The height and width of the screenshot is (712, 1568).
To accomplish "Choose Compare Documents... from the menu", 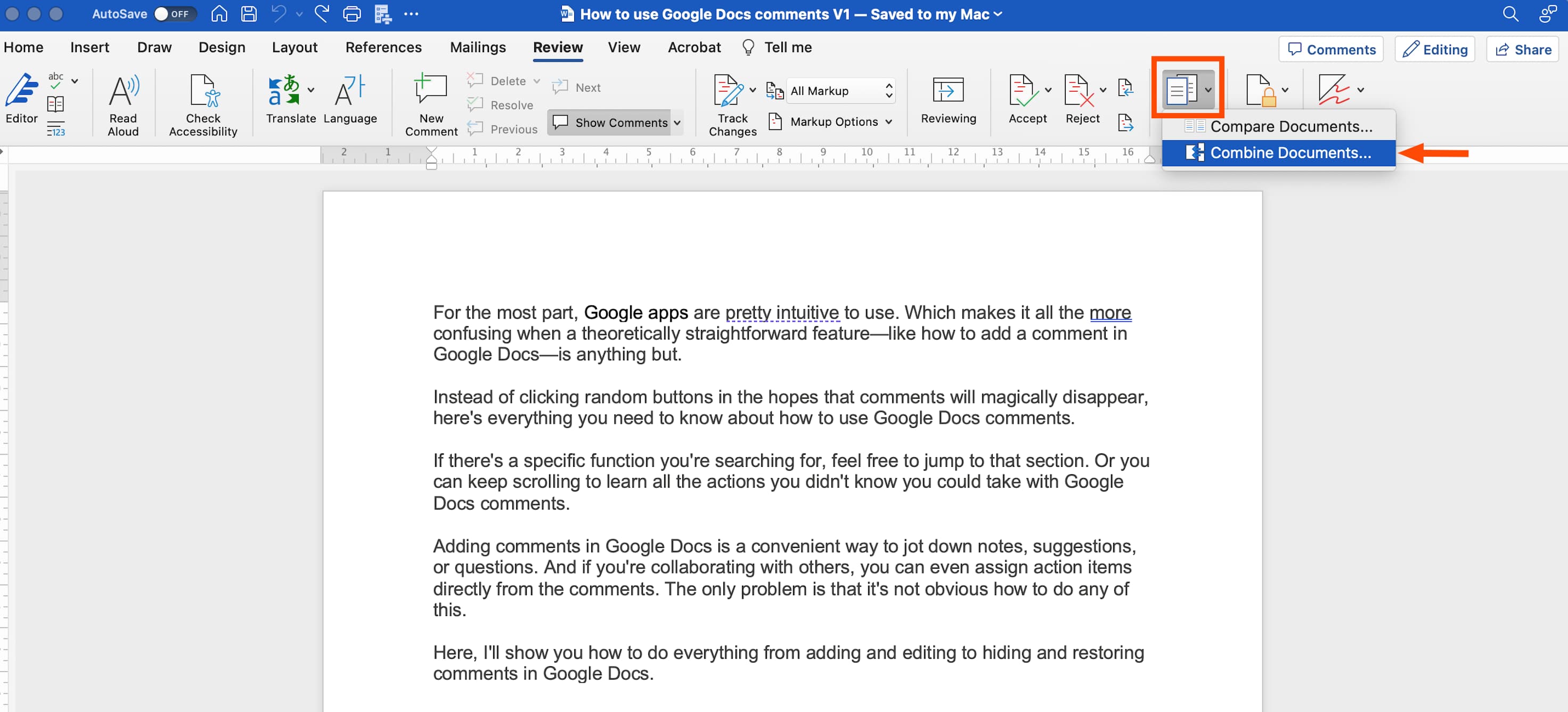I will point(1278,126).
